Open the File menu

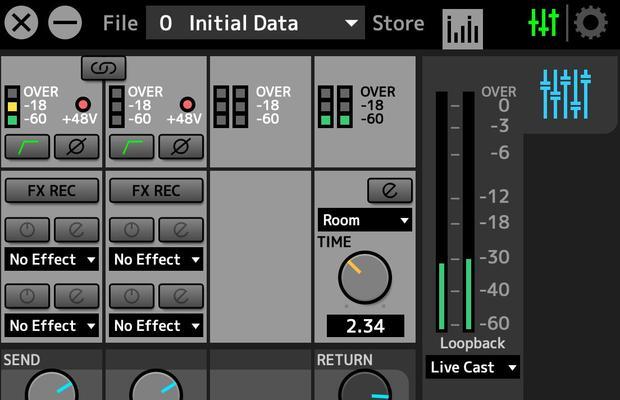pyautogui.click(x=120, y=23)
